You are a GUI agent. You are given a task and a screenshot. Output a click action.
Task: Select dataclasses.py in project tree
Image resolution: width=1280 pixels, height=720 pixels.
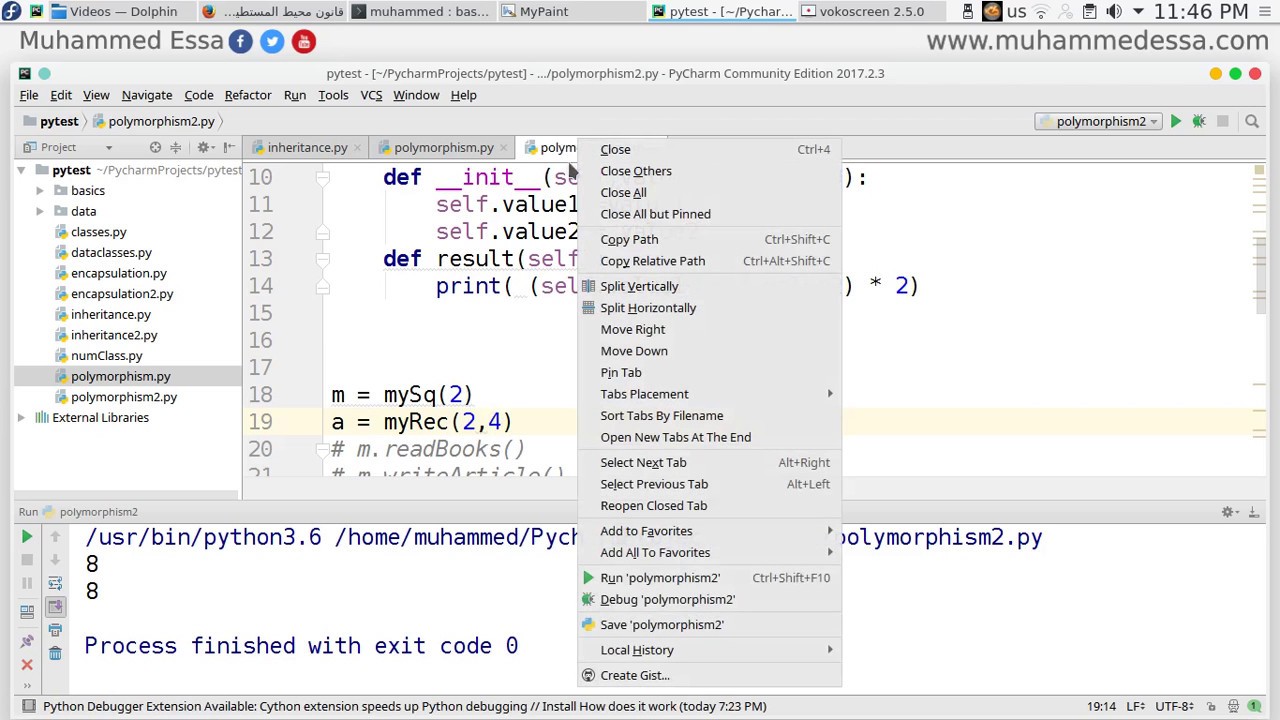111,253
